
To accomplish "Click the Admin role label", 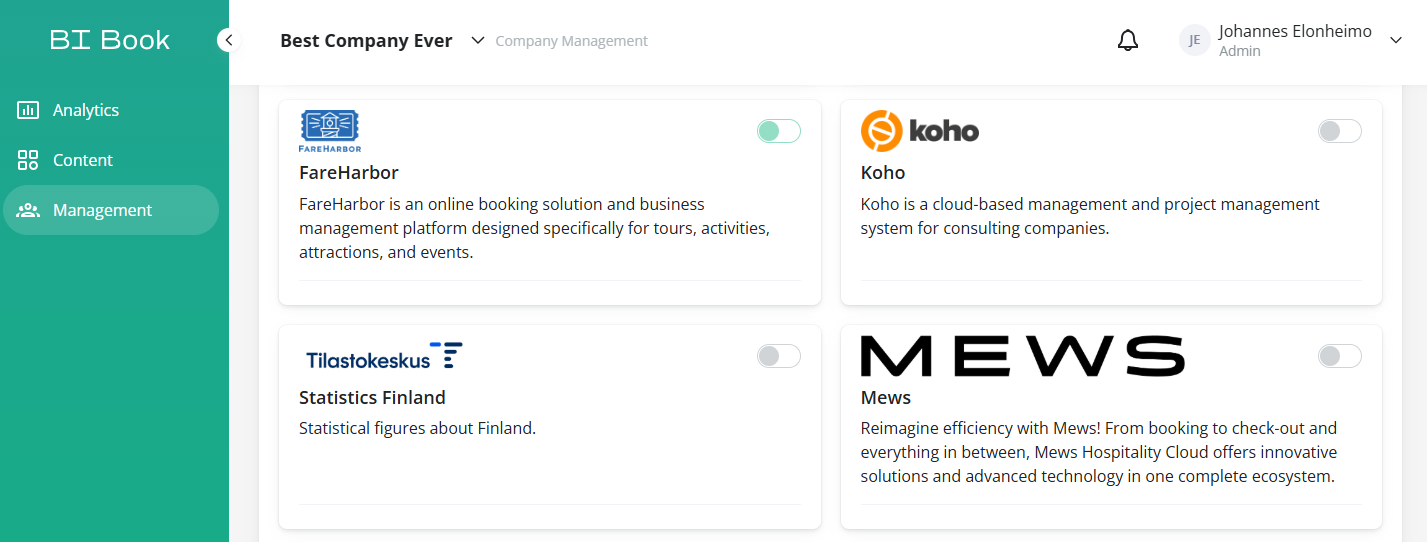I will pos(1240,51).
